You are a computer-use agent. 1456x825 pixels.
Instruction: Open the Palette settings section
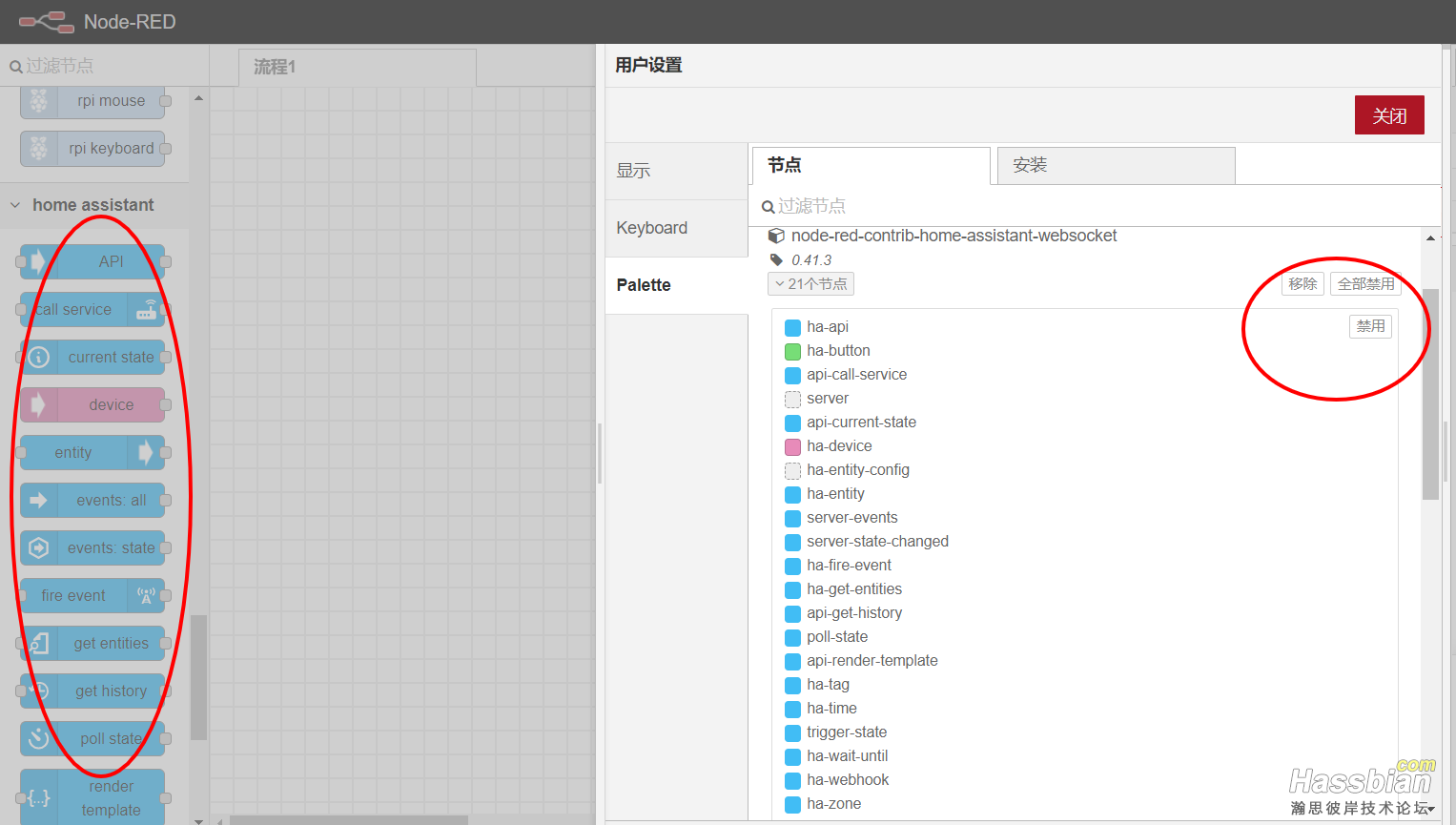[677, 285]
